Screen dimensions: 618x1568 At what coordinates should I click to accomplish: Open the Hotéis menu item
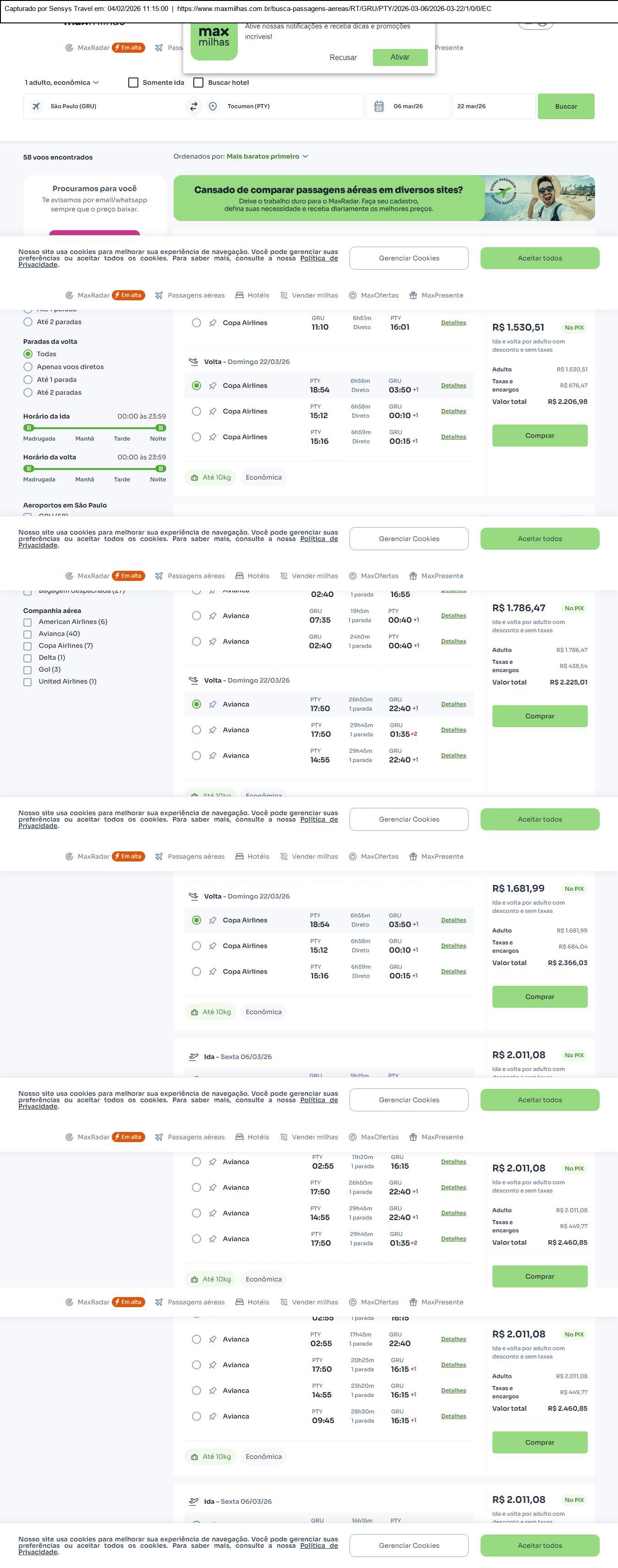(252, 295)
